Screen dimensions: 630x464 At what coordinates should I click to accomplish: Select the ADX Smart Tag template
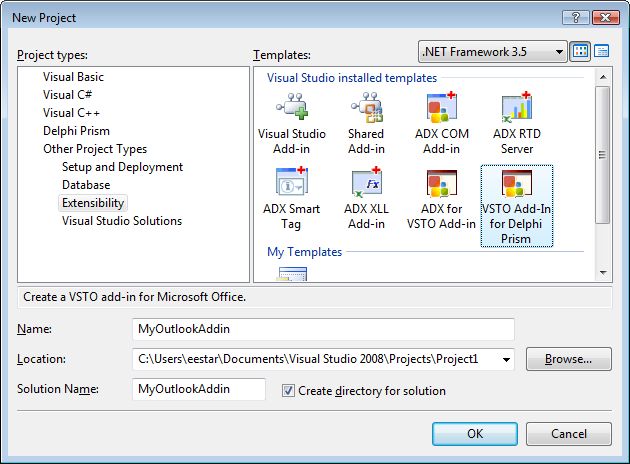coord(292,199)
